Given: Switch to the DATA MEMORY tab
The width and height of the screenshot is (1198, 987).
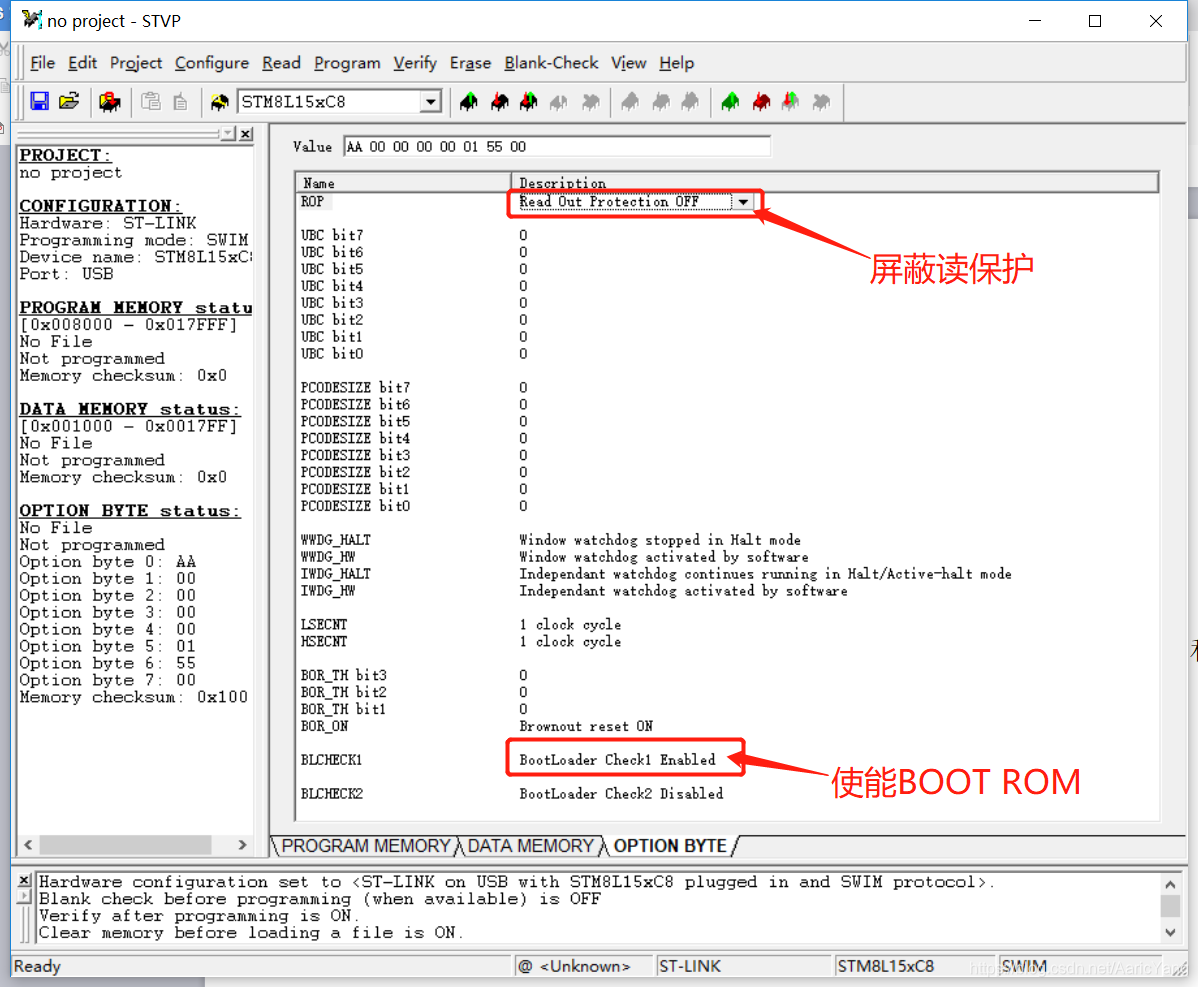Looking at the screenshot, I should click(x=530, y=846).
